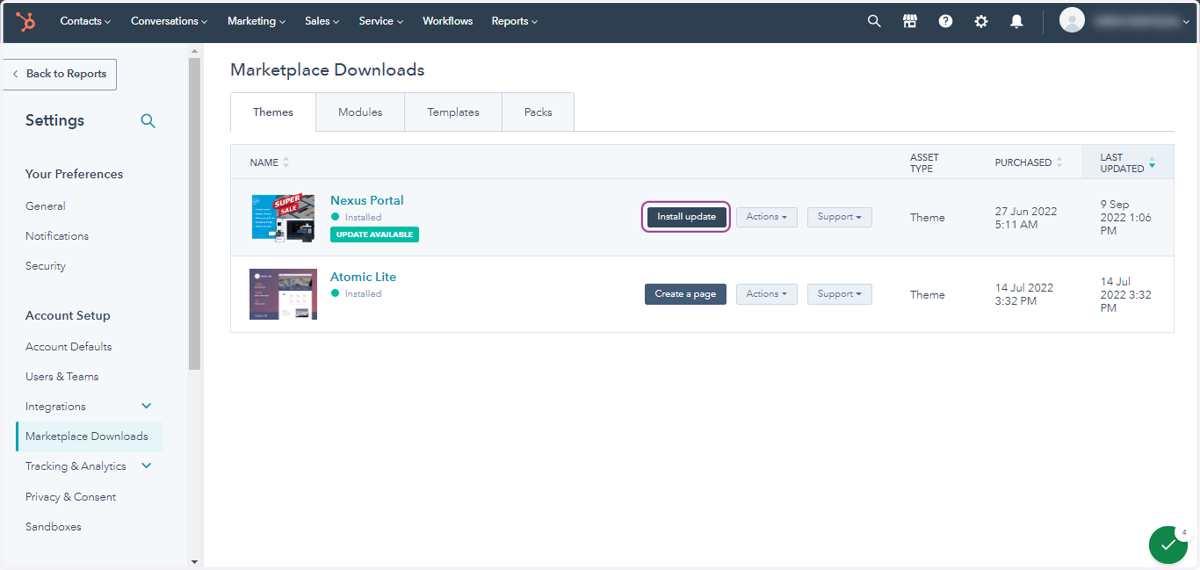Expand Integrations section chevron
This screenshot has width=1200, height=570.
[147, 406]
